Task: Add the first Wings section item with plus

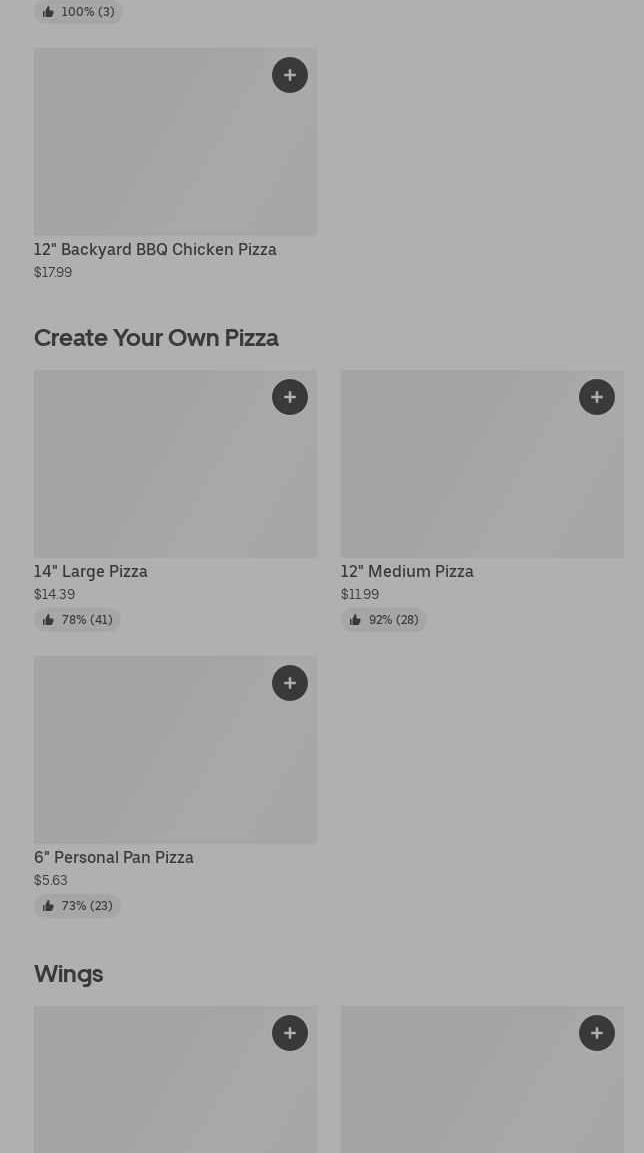Action: click(x=290, y=1033)
